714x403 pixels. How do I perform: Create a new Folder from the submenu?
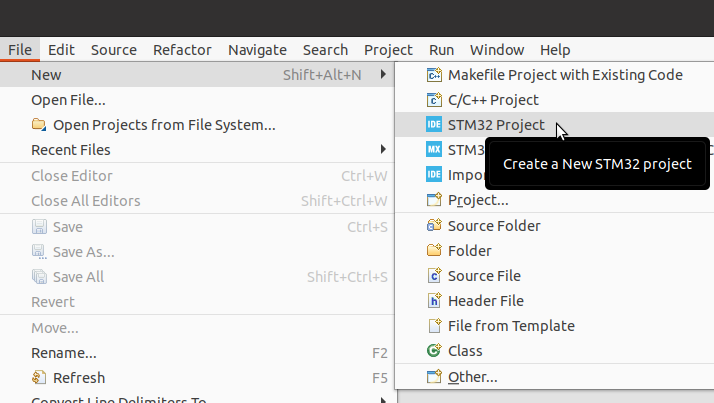tap(555, 251)
